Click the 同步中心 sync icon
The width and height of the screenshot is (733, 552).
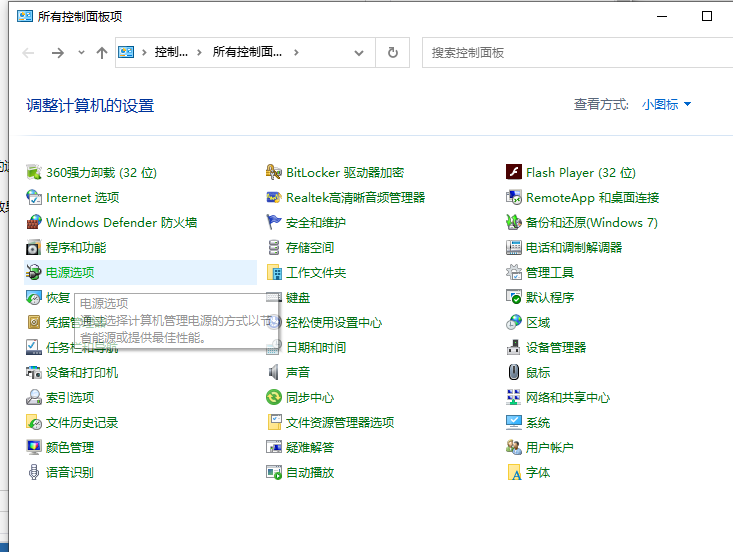coord(274,397)
